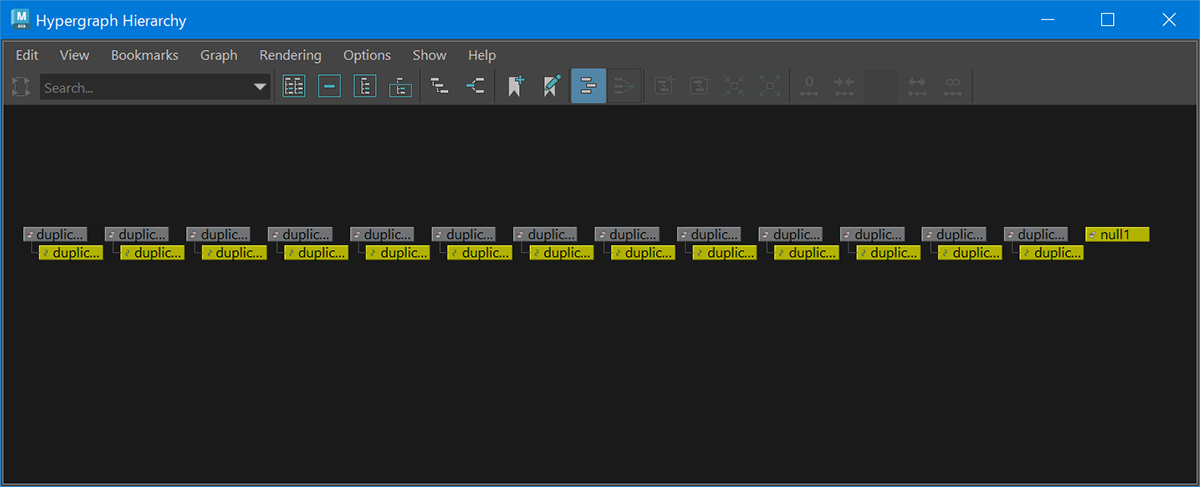Minimize the Hypergraph Hierarchy window

1048,20
